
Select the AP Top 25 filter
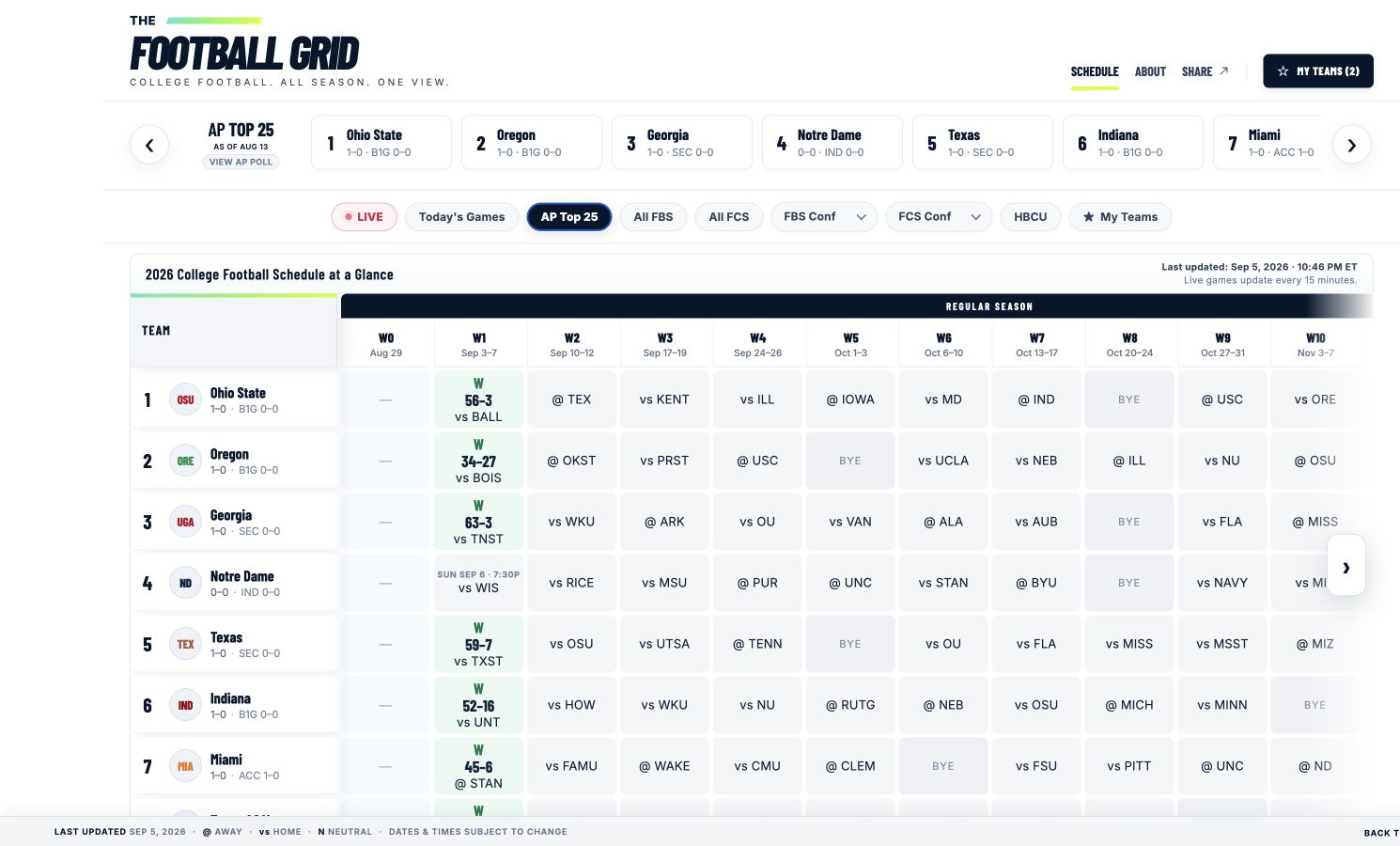[x=569, y=217]
